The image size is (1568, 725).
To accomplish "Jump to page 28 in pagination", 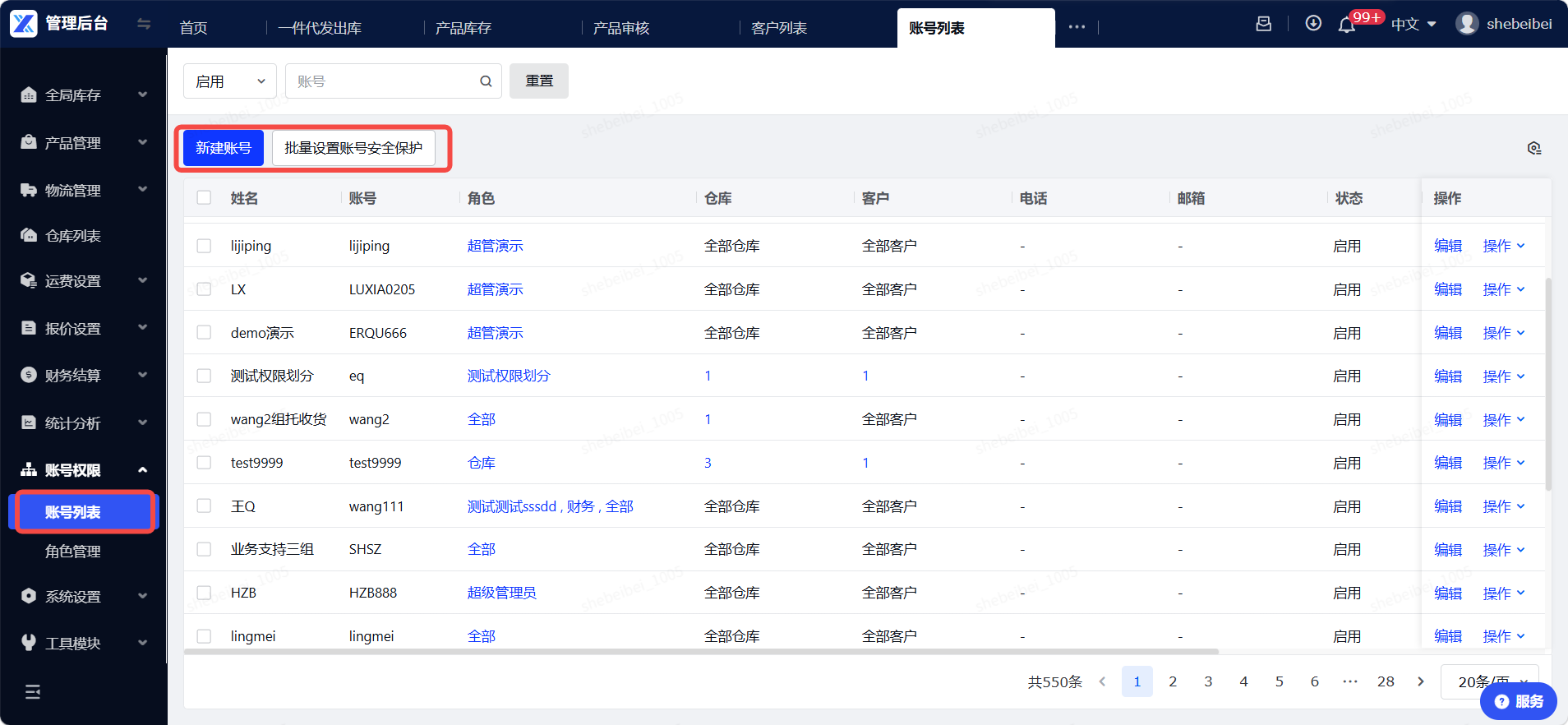I will [x=1386, y=681].
